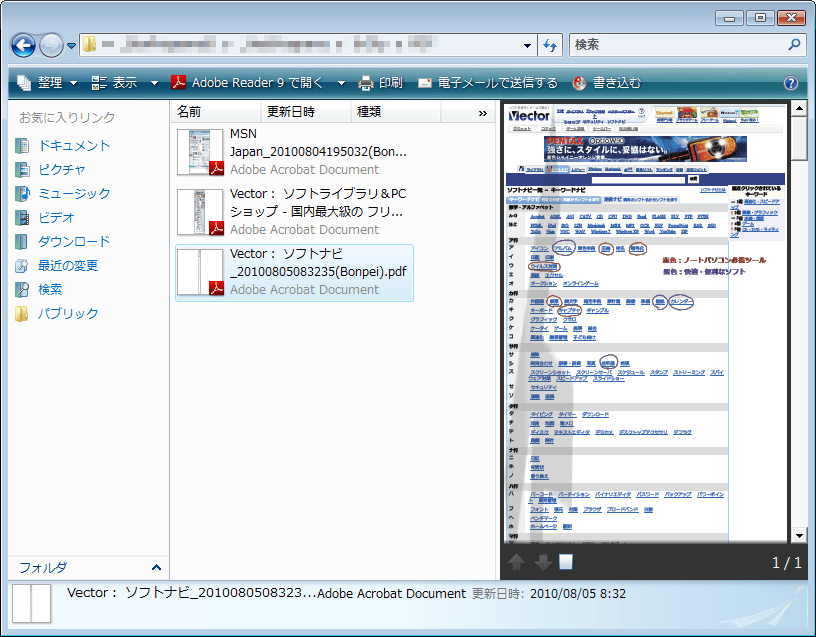Viewport: 816px width, 637px height.
Task: Sort by 種類 column header
Action: [396, 111]
